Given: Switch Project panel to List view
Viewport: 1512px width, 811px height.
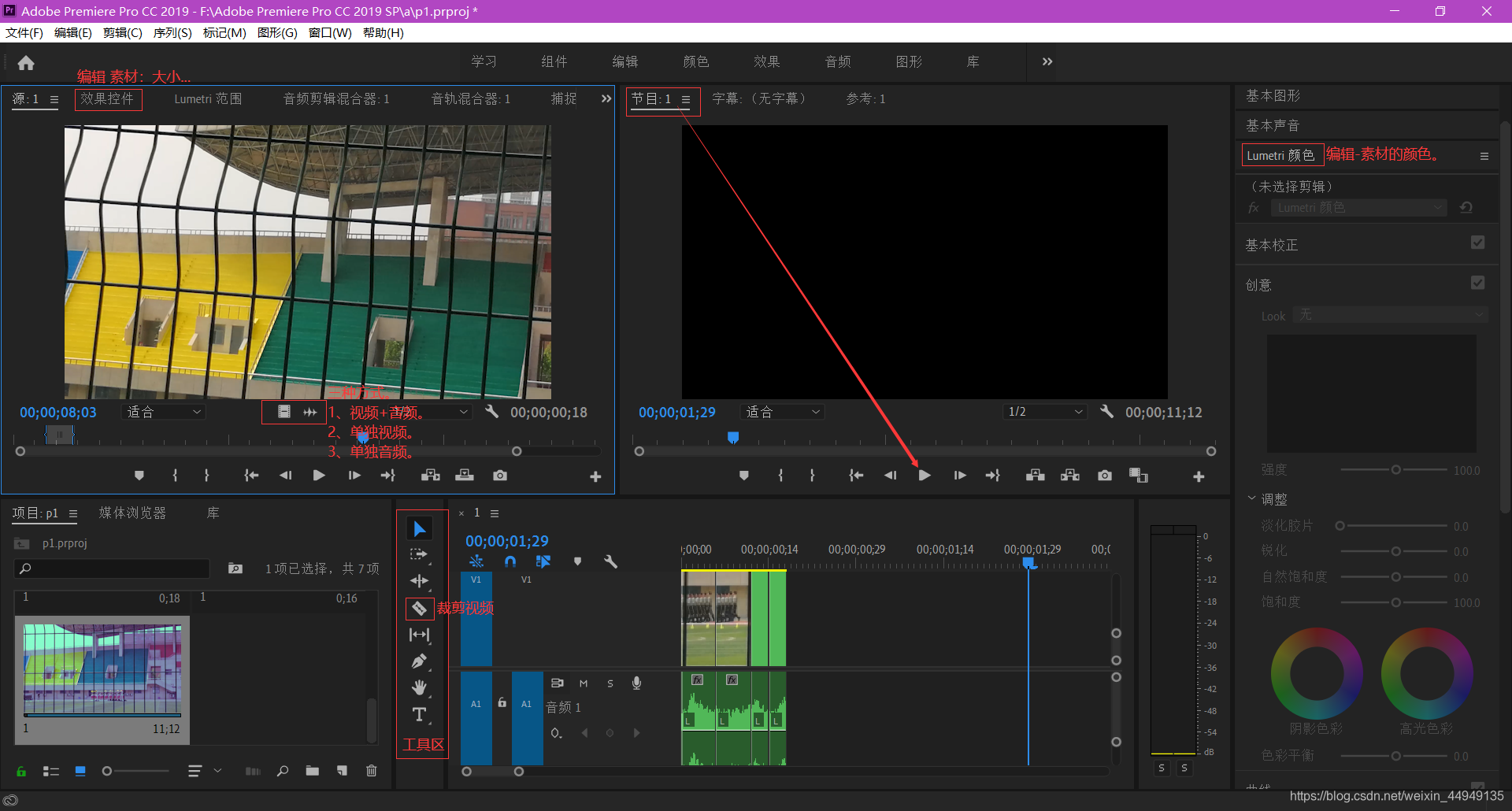Looking at the screenshot, I should click(x=51, y=771).
